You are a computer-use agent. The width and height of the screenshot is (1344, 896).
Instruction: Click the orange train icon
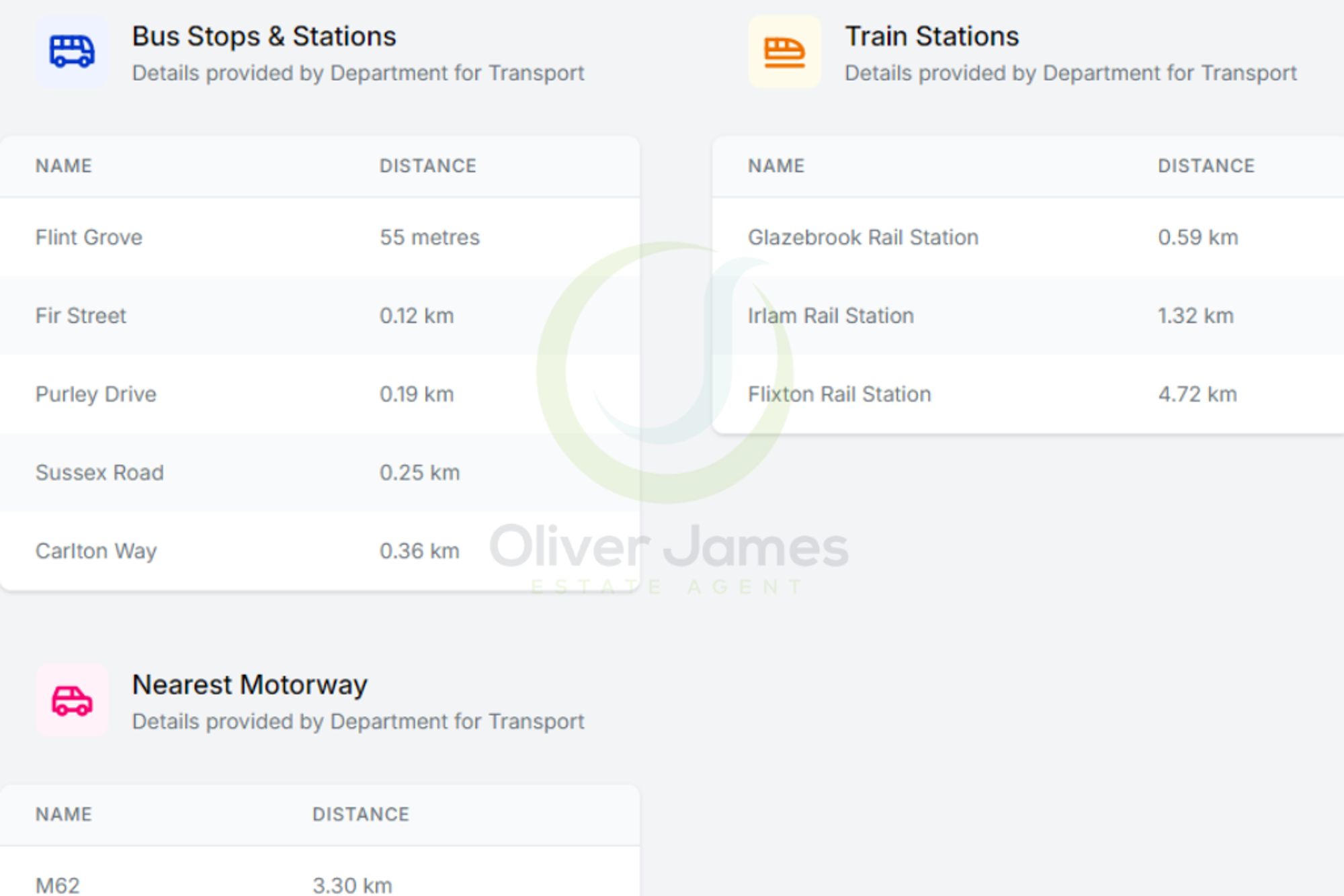pyautogui.click(x=784, y=52)
